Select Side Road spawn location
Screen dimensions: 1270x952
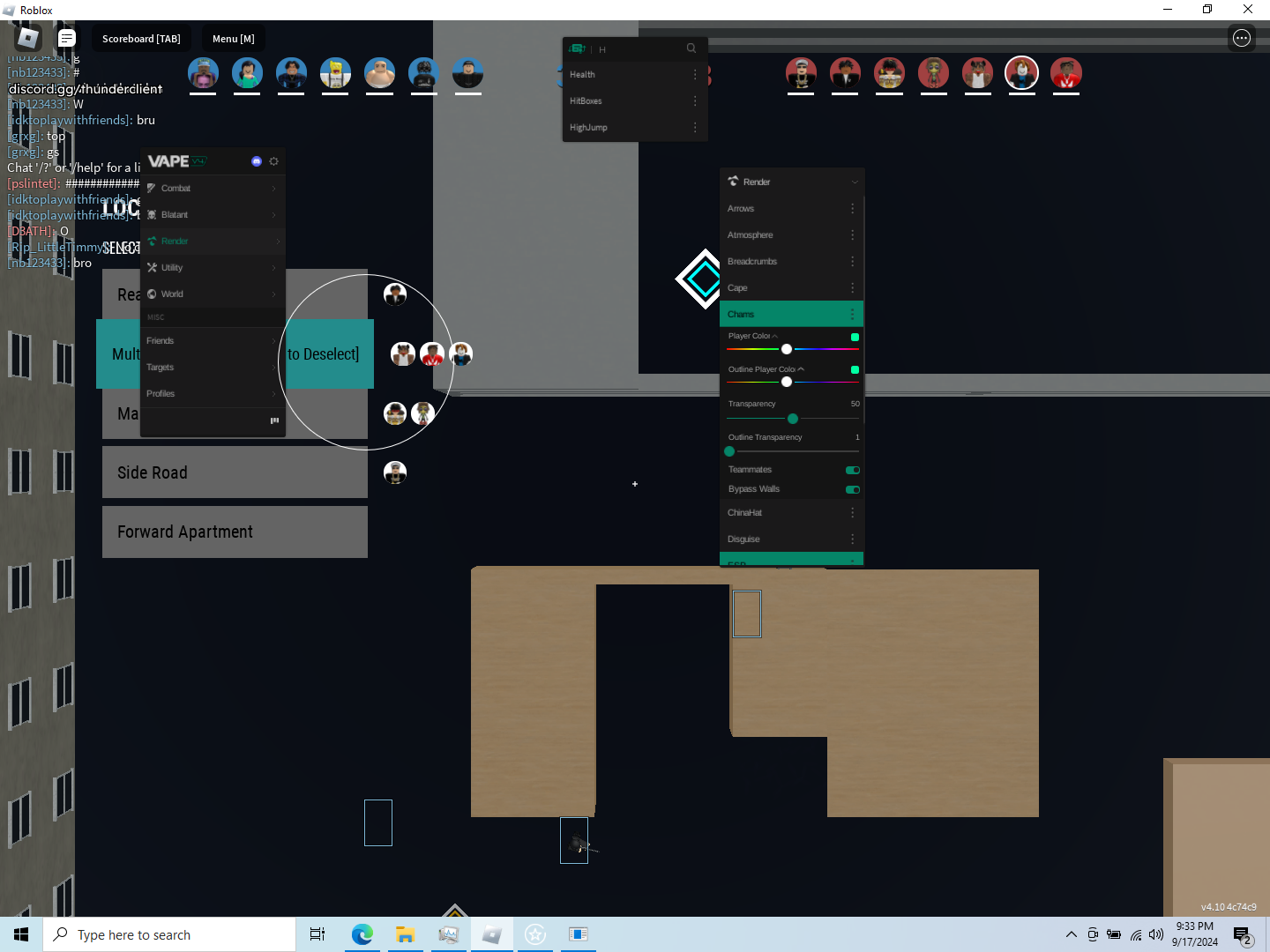tap(235, 472)
